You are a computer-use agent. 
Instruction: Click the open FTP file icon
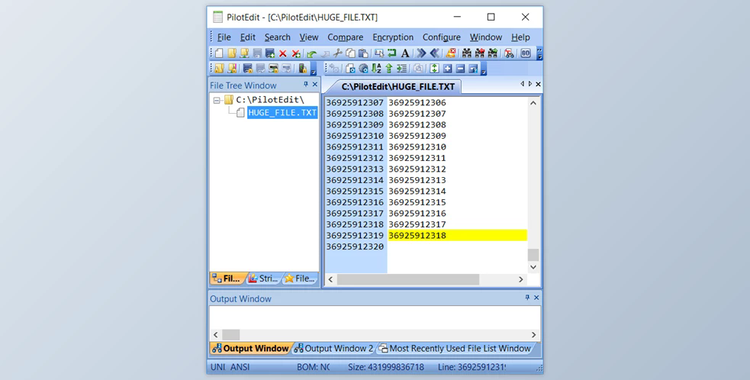click(x=245, y=53)
